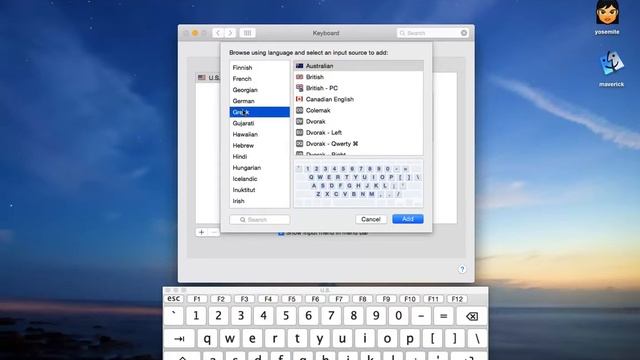Click F12 key on Keyboard Viewer
This screenshot has width=640, height=360.
(457, 299)
